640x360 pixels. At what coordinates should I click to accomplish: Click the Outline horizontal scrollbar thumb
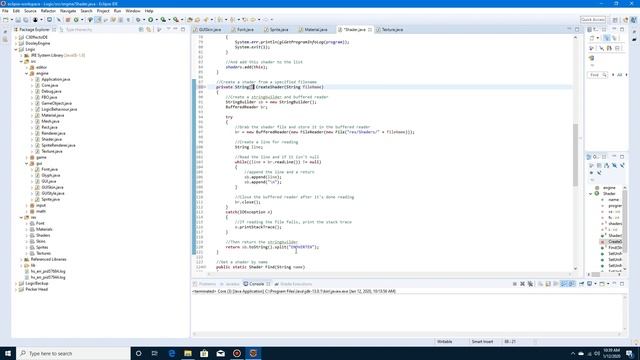[596, 274]
